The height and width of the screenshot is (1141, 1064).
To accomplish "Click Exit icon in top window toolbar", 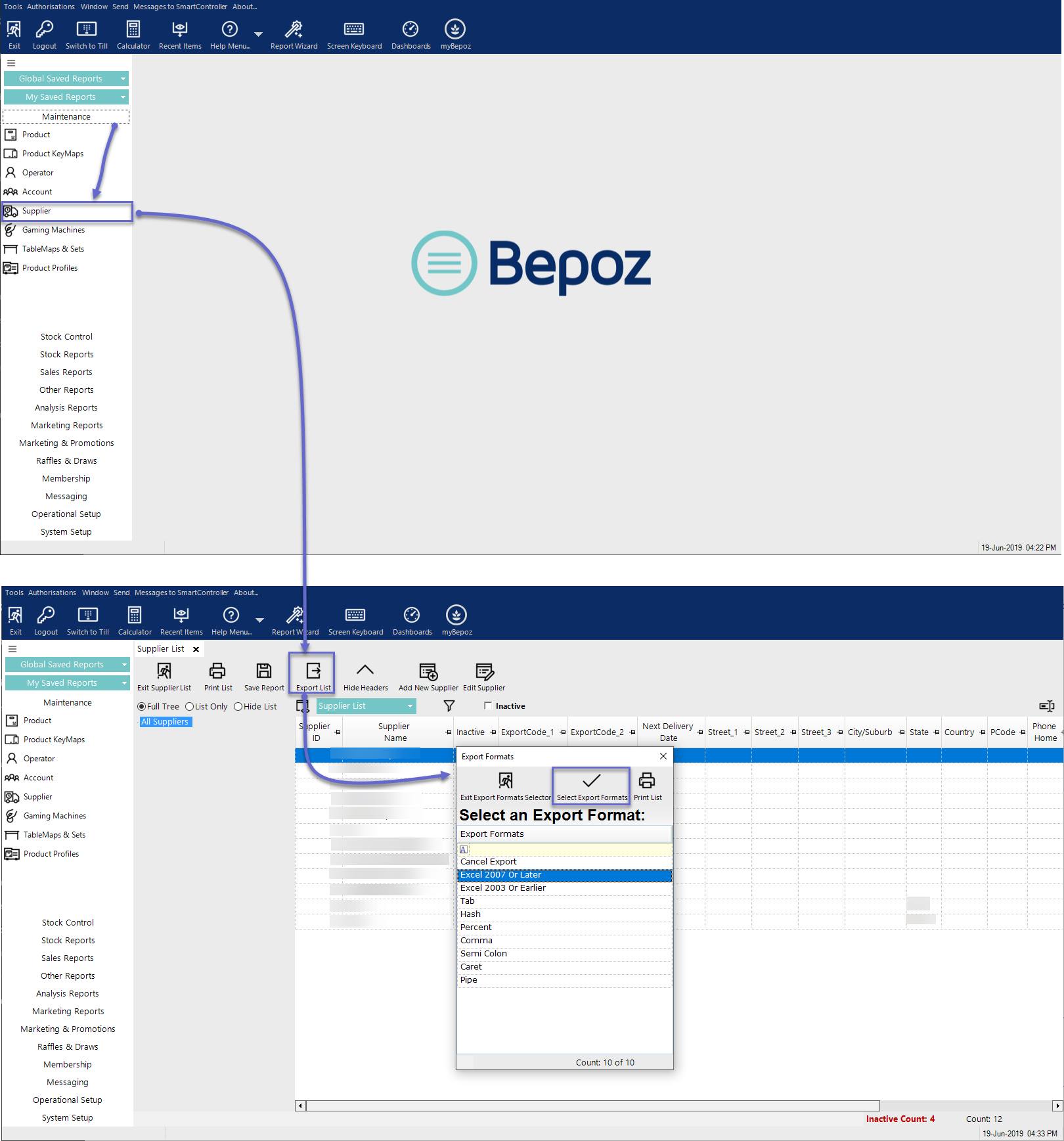I will 14,30.
